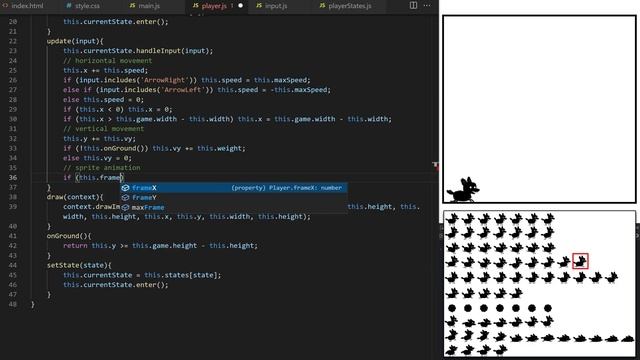Image resolution: width=640 pixels, height=360 pixels.
Task: Click the JS icon on player.js tab
Action: pyautogui.click(x=196, y=6)
